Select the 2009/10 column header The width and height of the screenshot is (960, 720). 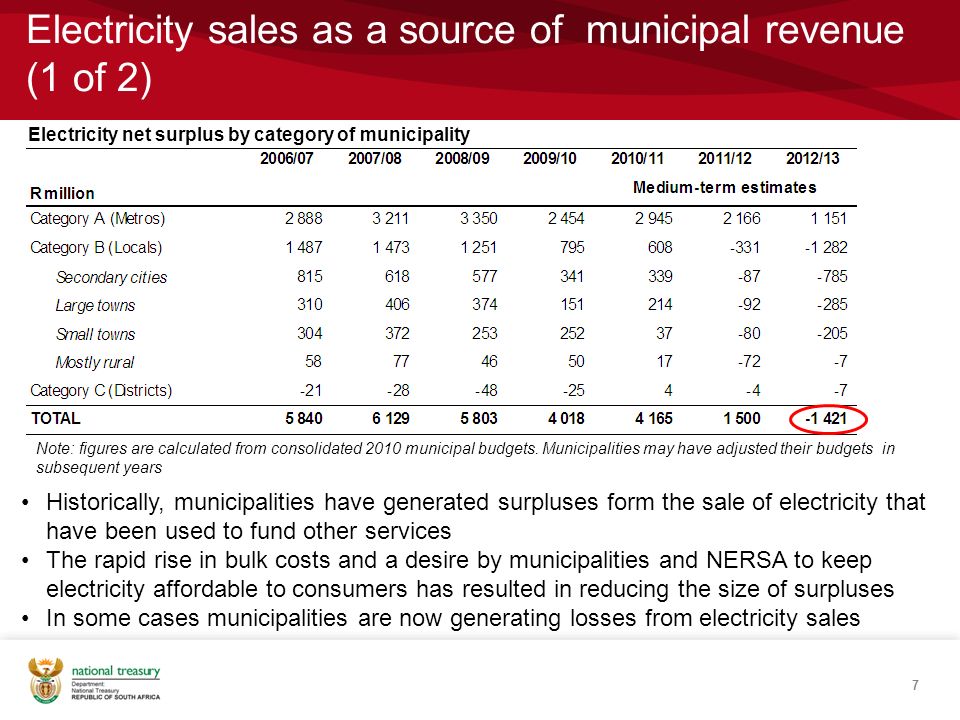[x=550, y=159]
